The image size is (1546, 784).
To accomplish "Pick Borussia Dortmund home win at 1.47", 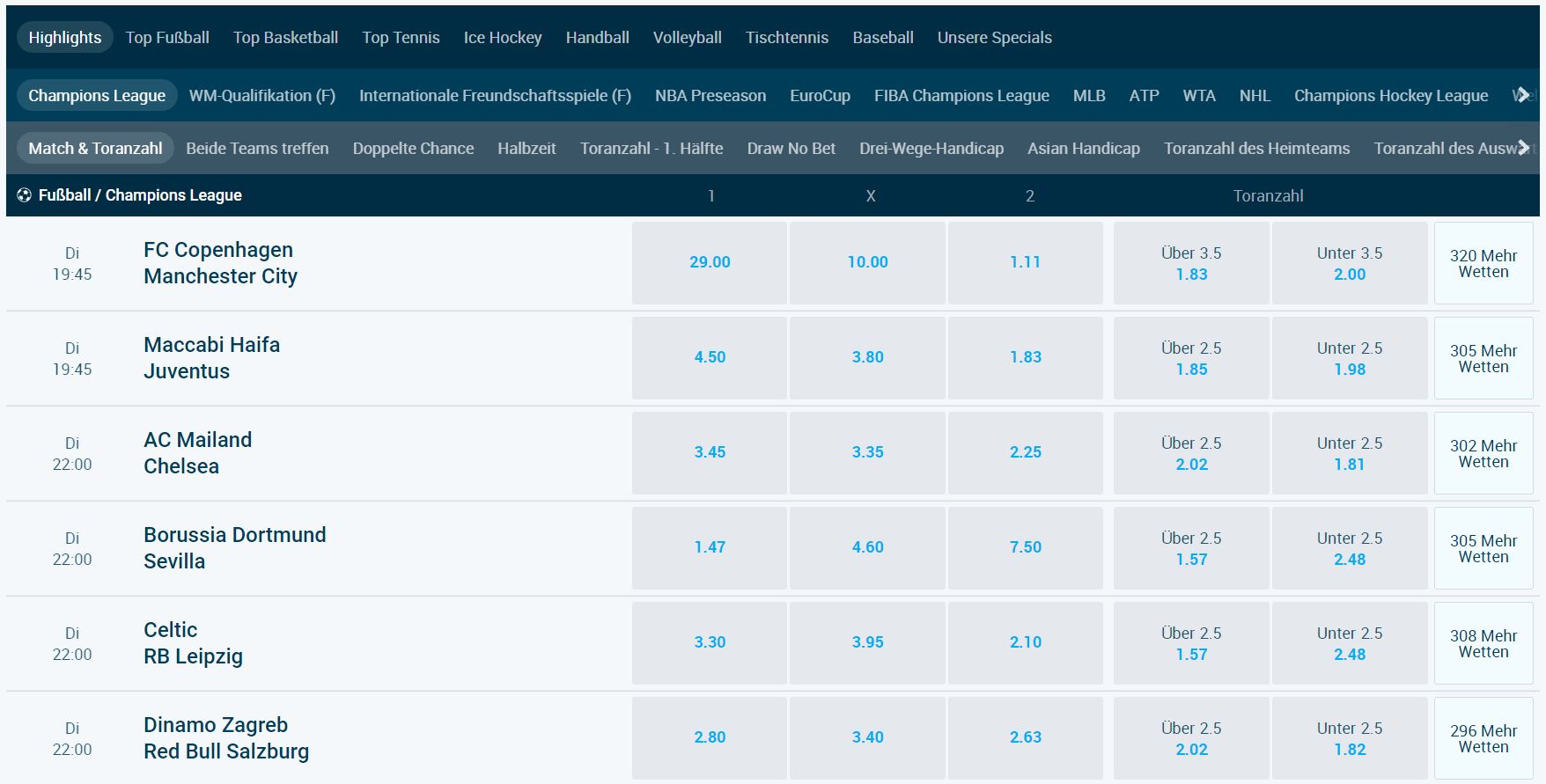I will point(710,546).
